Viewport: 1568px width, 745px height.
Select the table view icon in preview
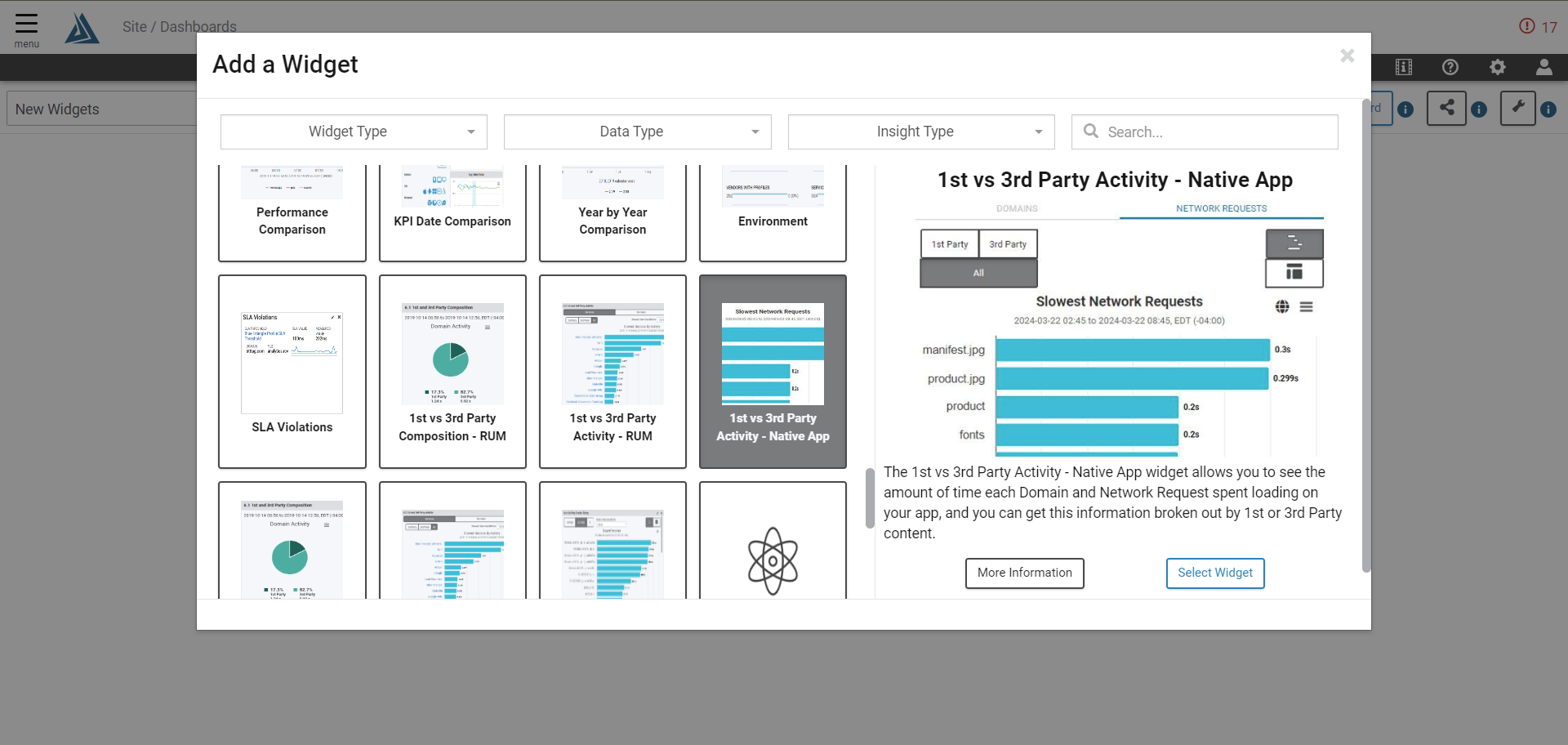click(1294, 273)
